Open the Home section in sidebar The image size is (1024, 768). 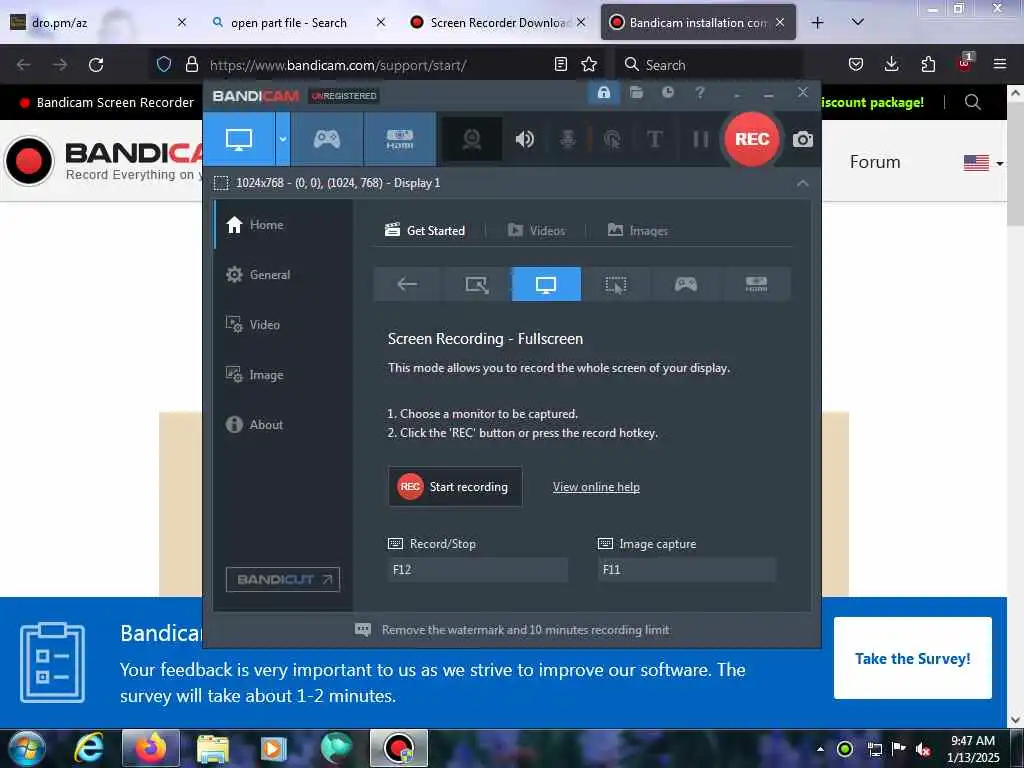click(x=283, y=225)
